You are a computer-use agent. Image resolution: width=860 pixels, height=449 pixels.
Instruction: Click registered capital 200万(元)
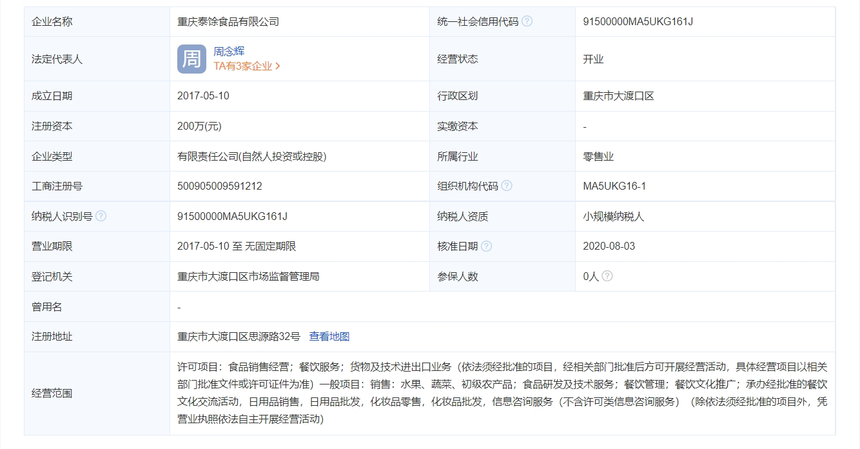click(x=199, y=126)
